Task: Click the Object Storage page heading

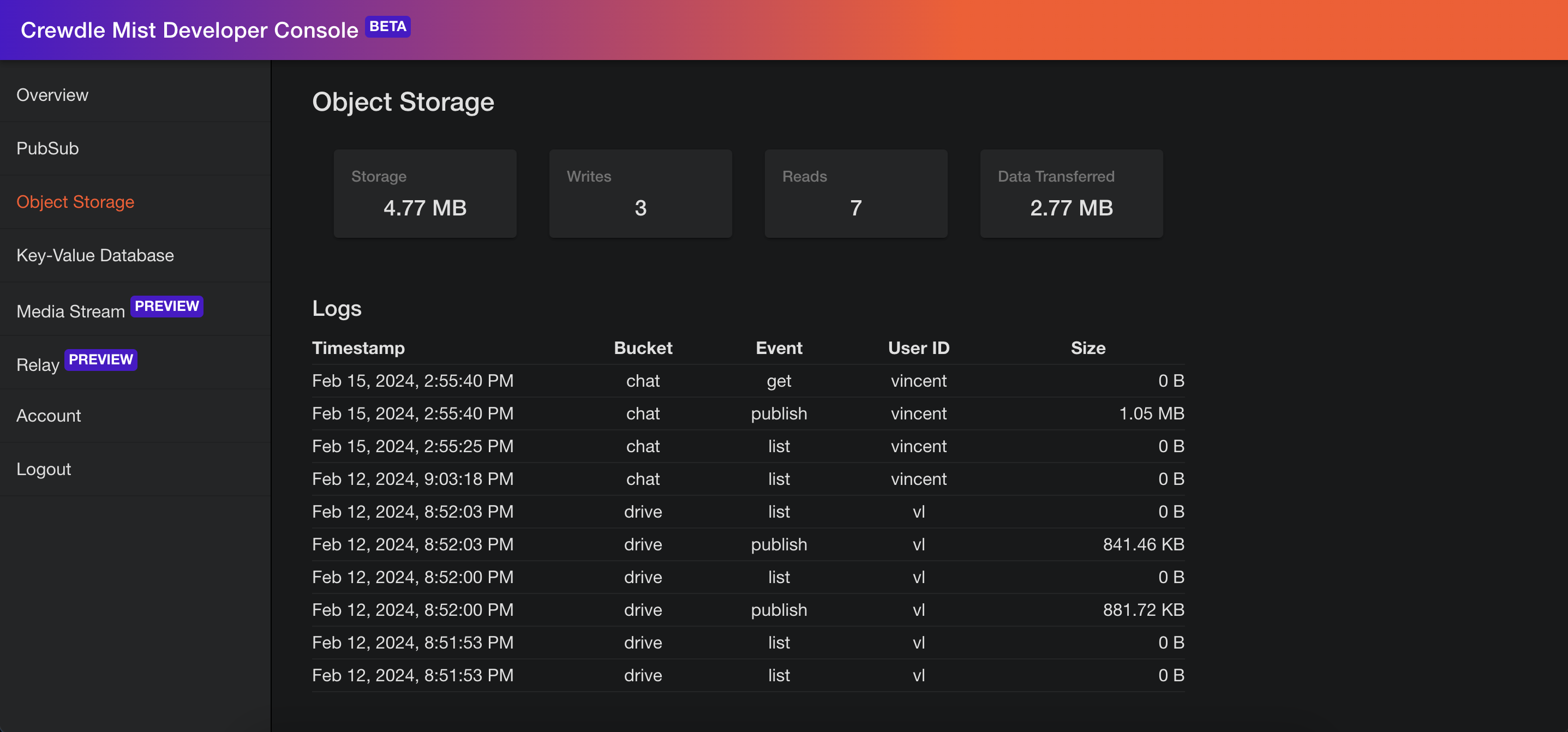Action: pos(403,101)
